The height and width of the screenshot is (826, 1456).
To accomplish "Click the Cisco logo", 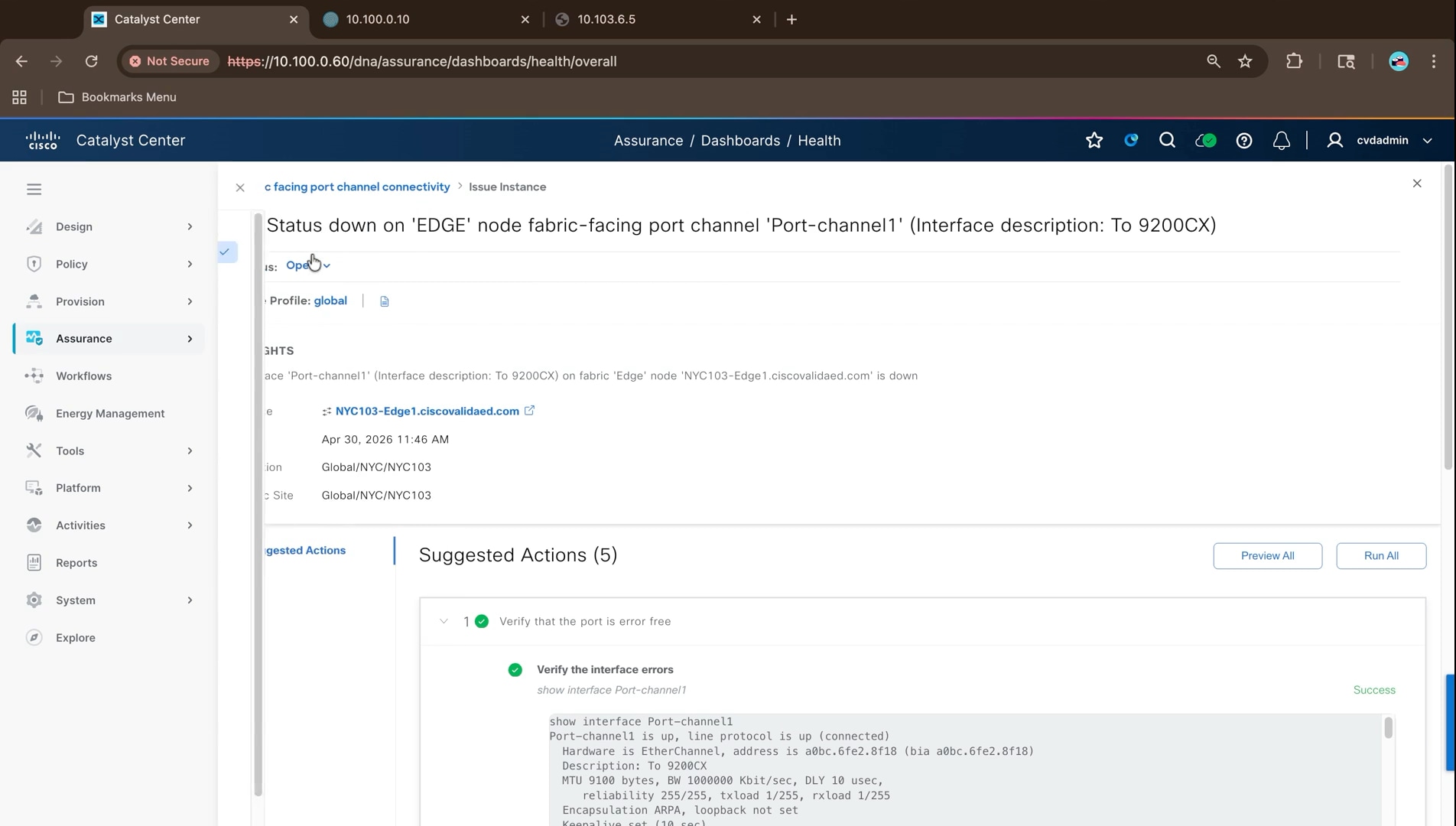I will pos(43,140).
